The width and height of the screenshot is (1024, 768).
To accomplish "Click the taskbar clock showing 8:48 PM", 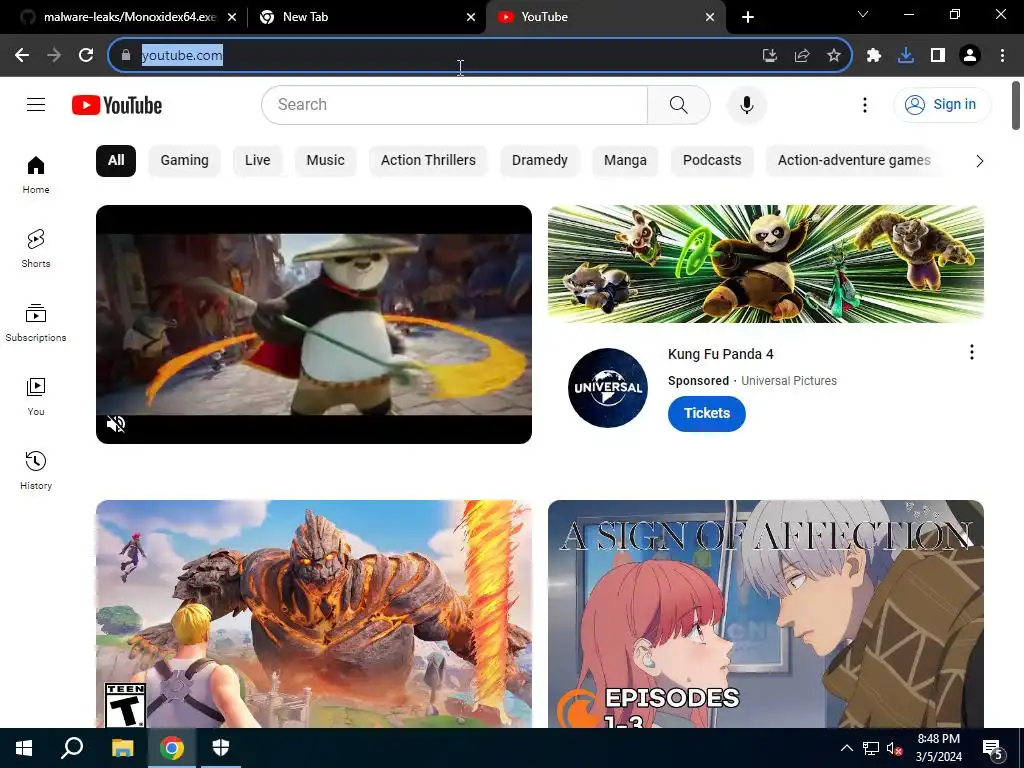I will [938, 748].
